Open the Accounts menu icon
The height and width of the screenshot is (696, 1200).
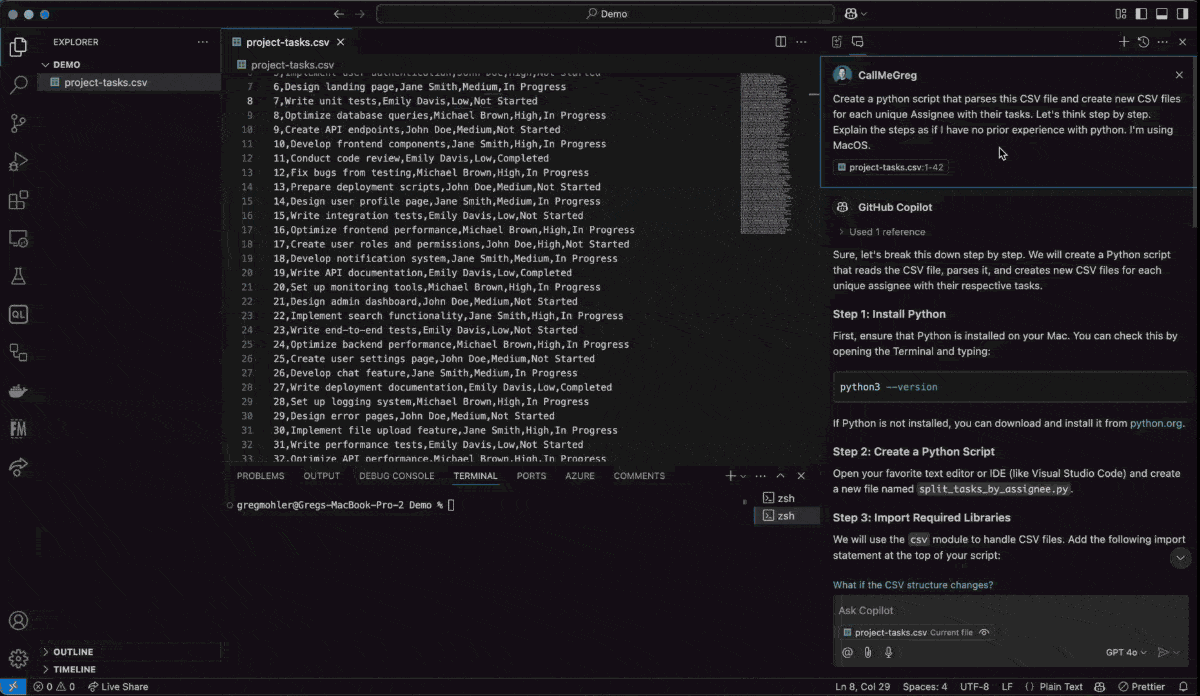click(18, 621)
